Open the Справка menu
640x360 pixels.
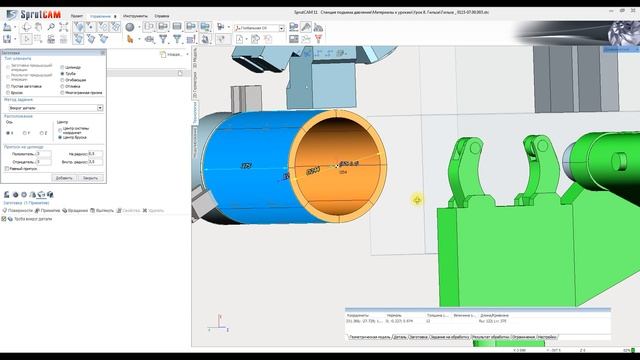click(x=162, y=16)
